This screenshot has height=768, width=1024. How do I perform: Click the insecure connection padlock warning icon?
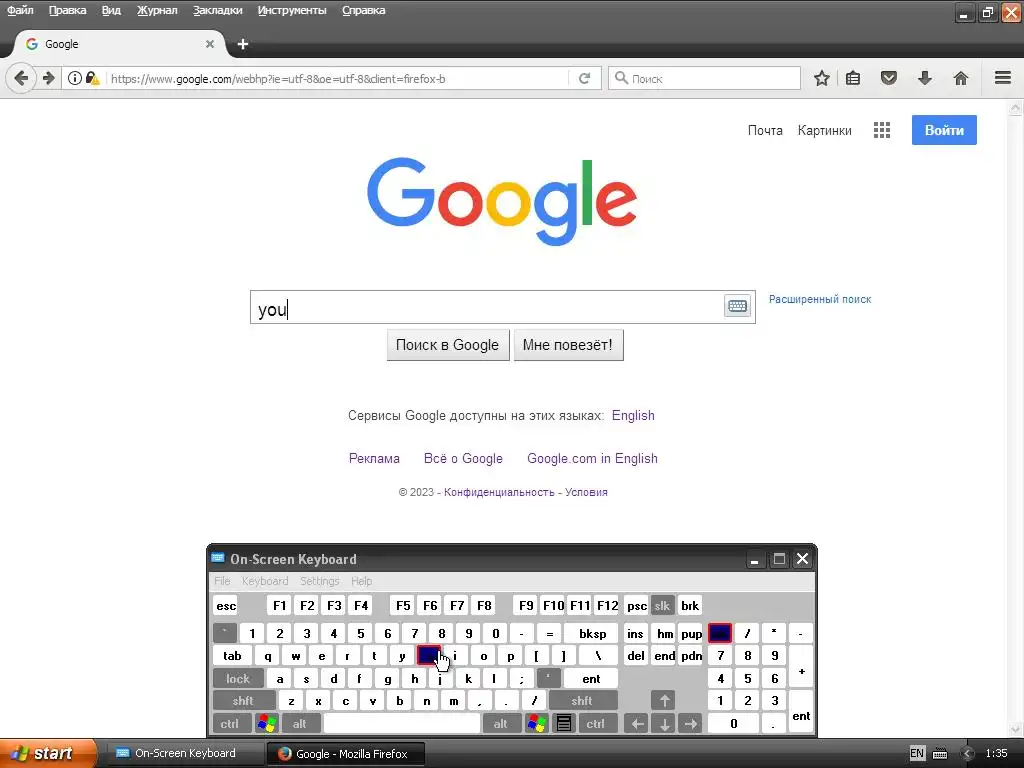coord(93,78)
